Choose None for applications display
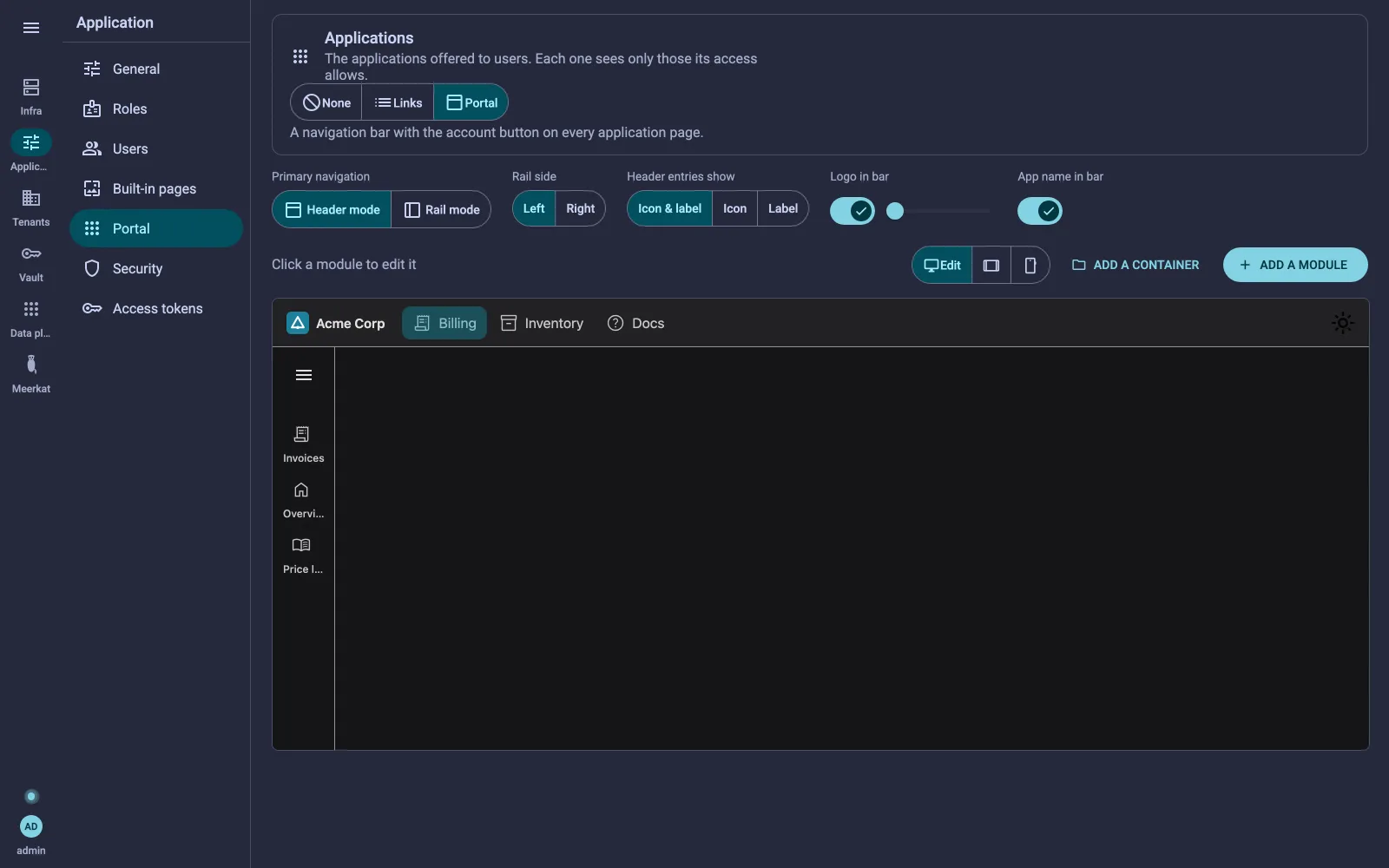 326,102
